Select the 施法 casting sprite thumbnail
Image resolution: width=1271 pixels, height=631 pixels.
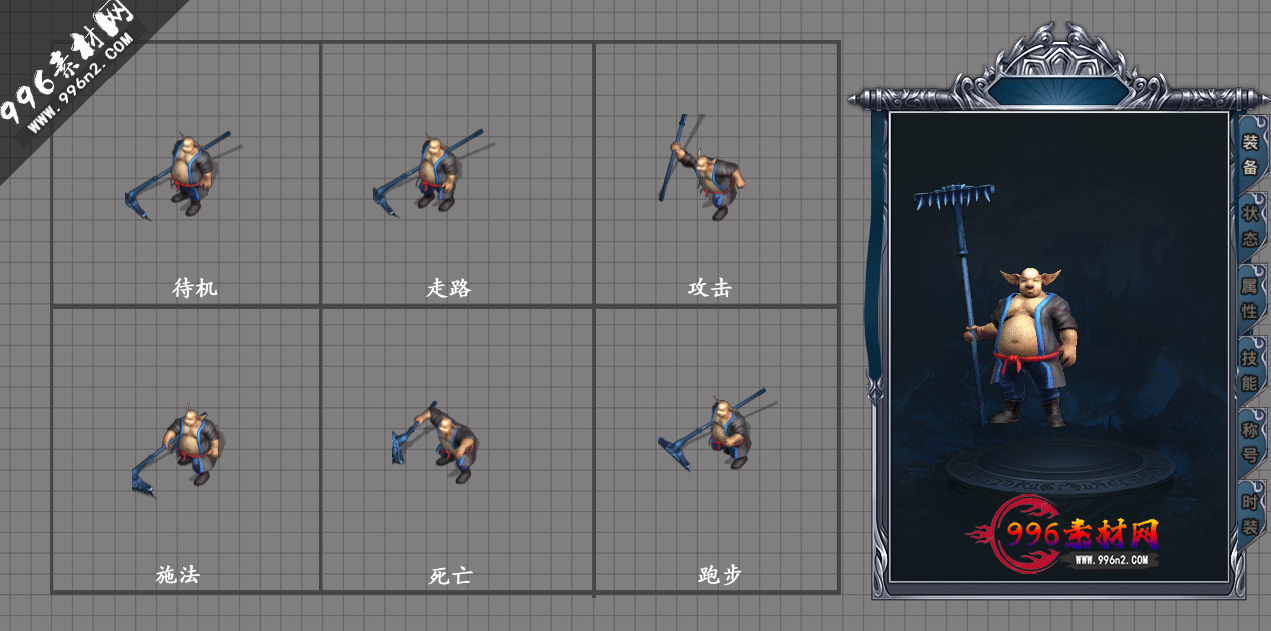(x=179, y=449)
